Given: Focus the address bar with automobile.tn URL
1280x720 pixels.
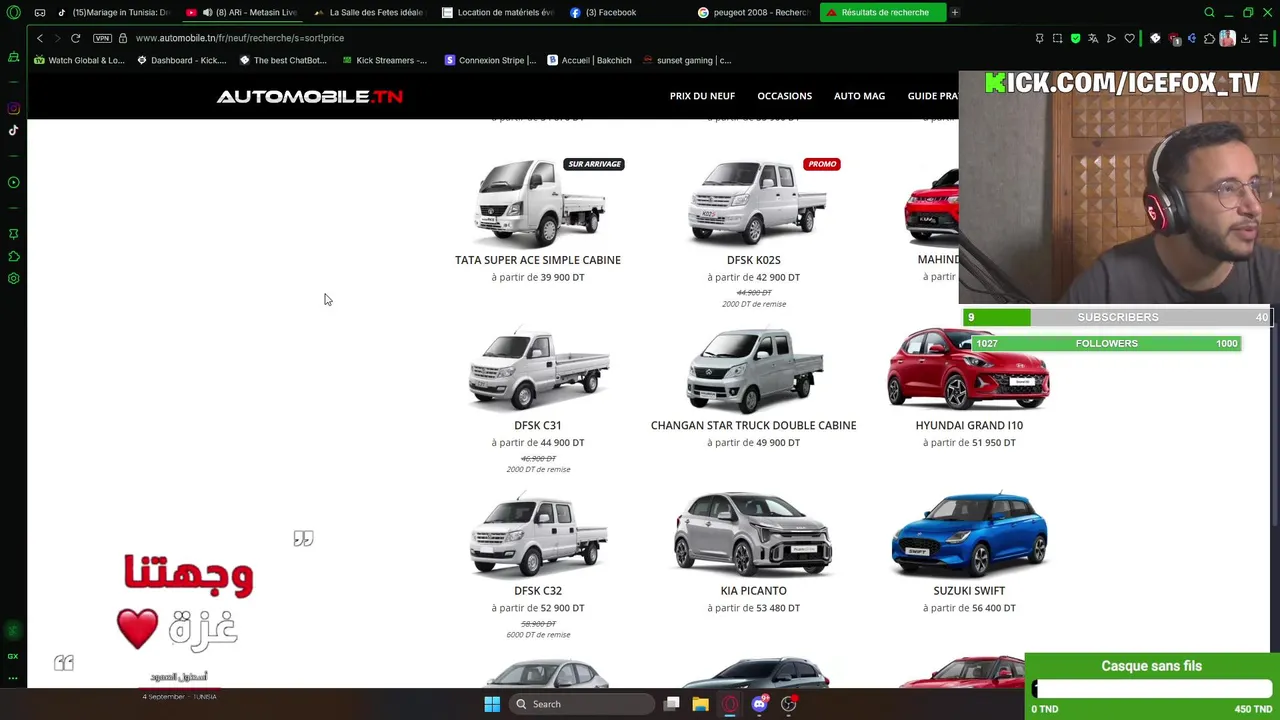Looking at the screenshot, I should (x=240, y=38).
